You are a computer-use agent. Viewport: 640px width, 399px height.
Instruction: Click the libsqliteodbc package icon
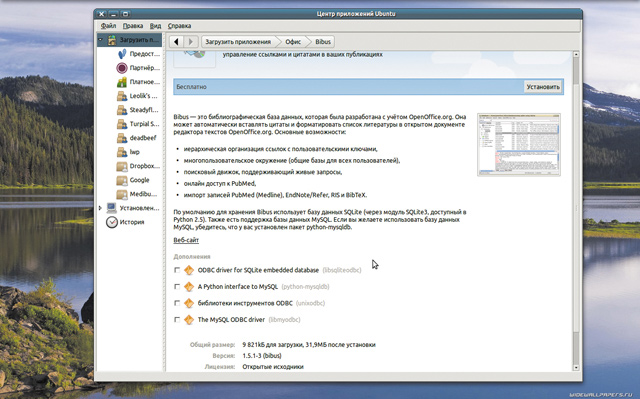[x=189, y=270]
